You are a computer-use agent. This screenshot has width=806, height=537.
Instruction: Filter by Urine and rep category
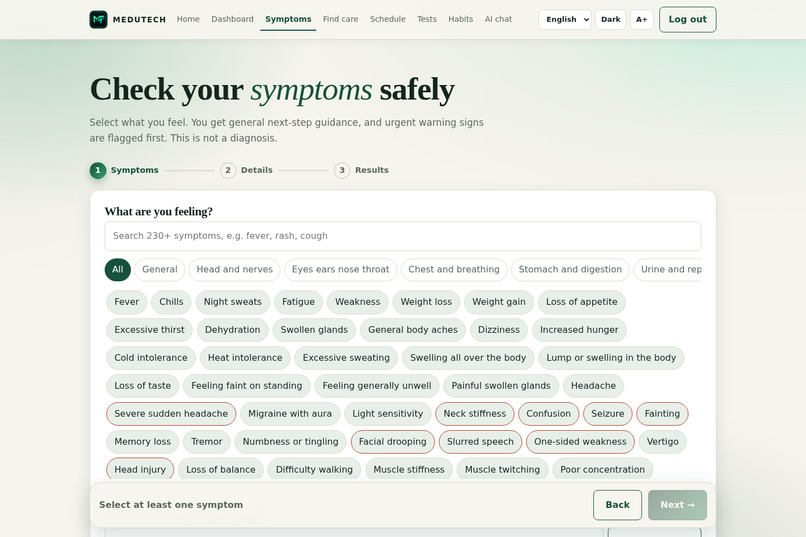point(668,269)
